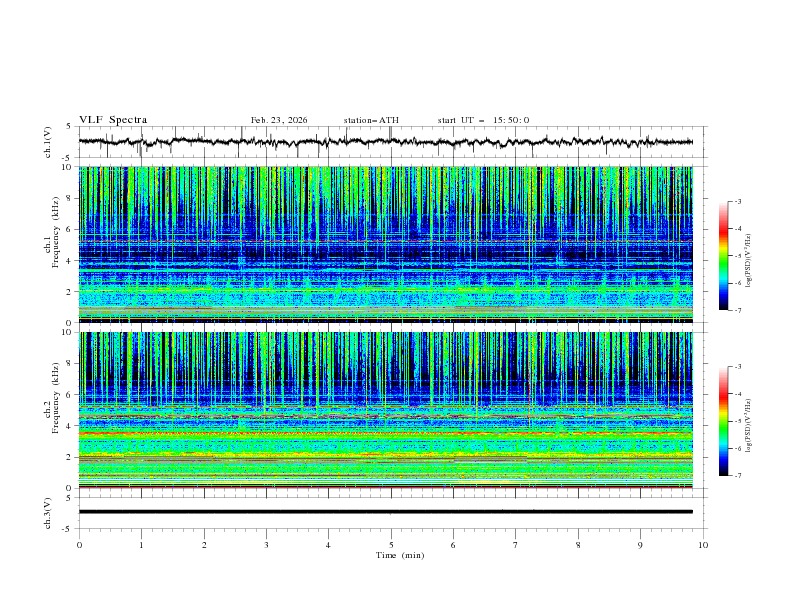Click the time axis tick label "0"
This screenshot has width=792, height=612.
[x=79, y=545]
